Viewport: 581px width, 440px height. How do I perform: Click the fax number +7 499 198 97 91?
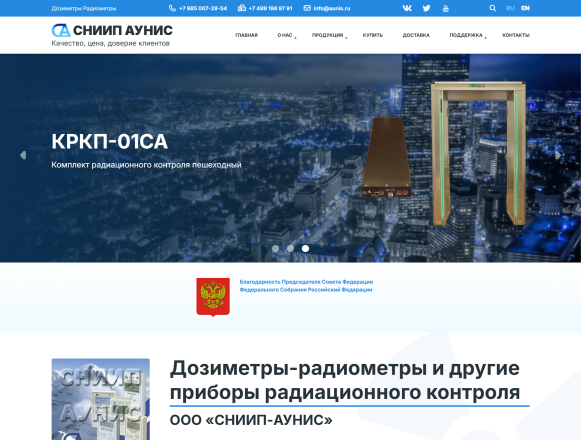(x=270, y=8)
